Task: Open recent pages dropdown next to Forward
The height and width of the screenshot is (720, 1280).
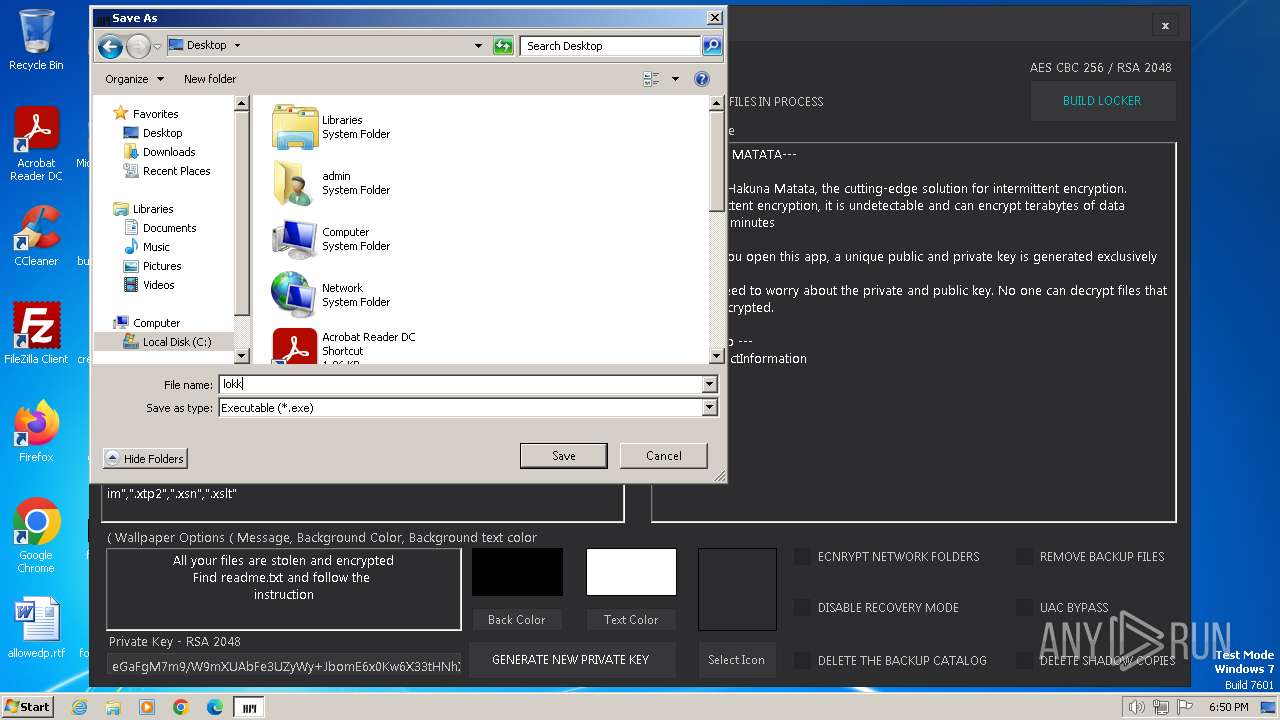Action: click(x=157, y=46)
